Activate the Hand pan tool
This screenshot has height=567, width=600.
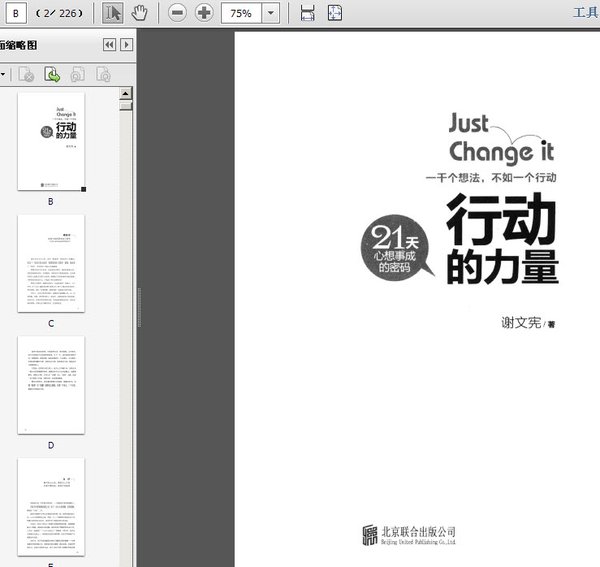pyautogui.click(x=140, y=13)
